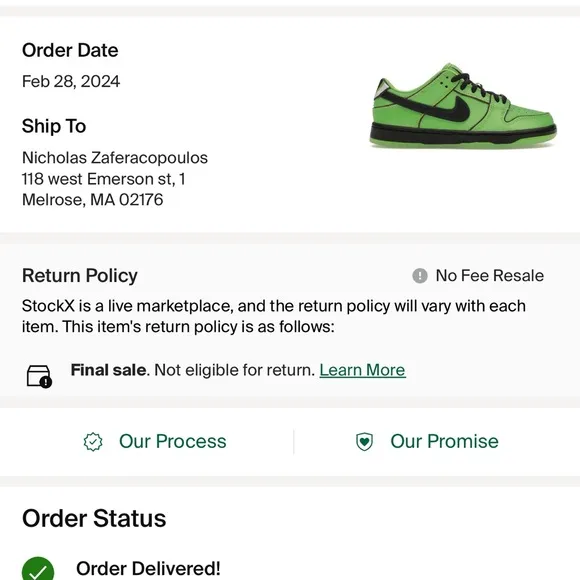The height and width of the screenshot is (580, 580).
Task: Click the green Order Delivered checkmark icon
Action: (38, 568)
